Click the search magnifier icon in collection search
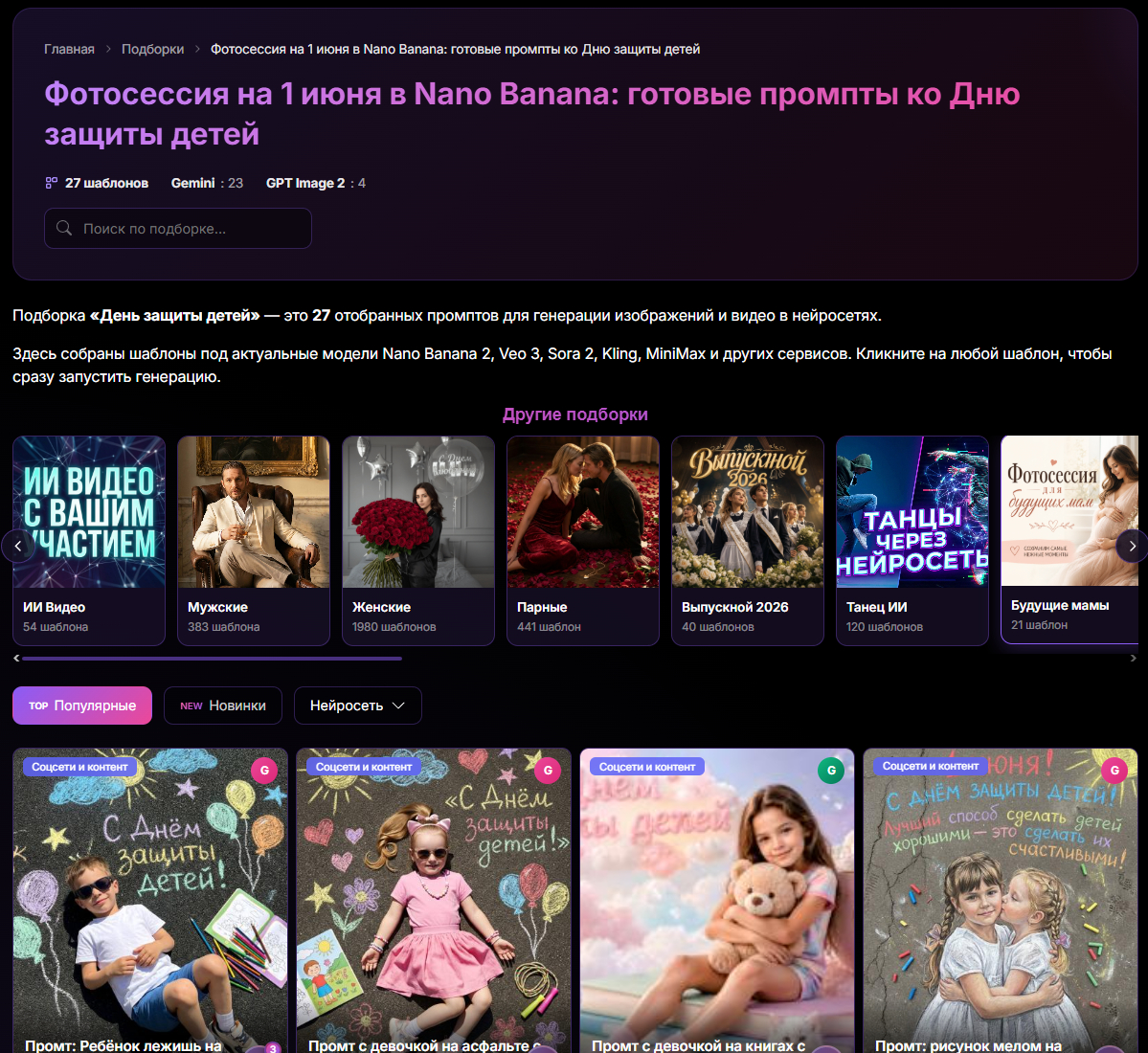The image size is (1148, 1053). [x=64, y=228]
